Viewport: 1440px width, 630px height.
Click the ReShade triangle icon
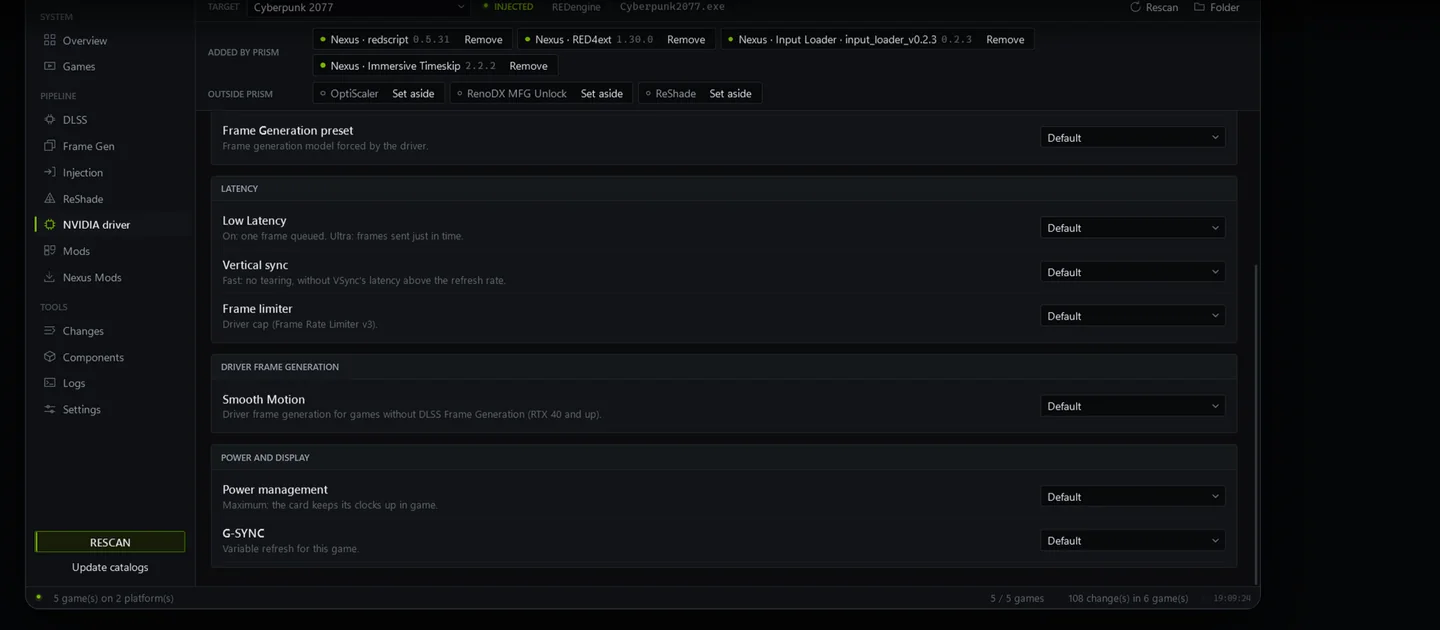[x=50, y=198]
